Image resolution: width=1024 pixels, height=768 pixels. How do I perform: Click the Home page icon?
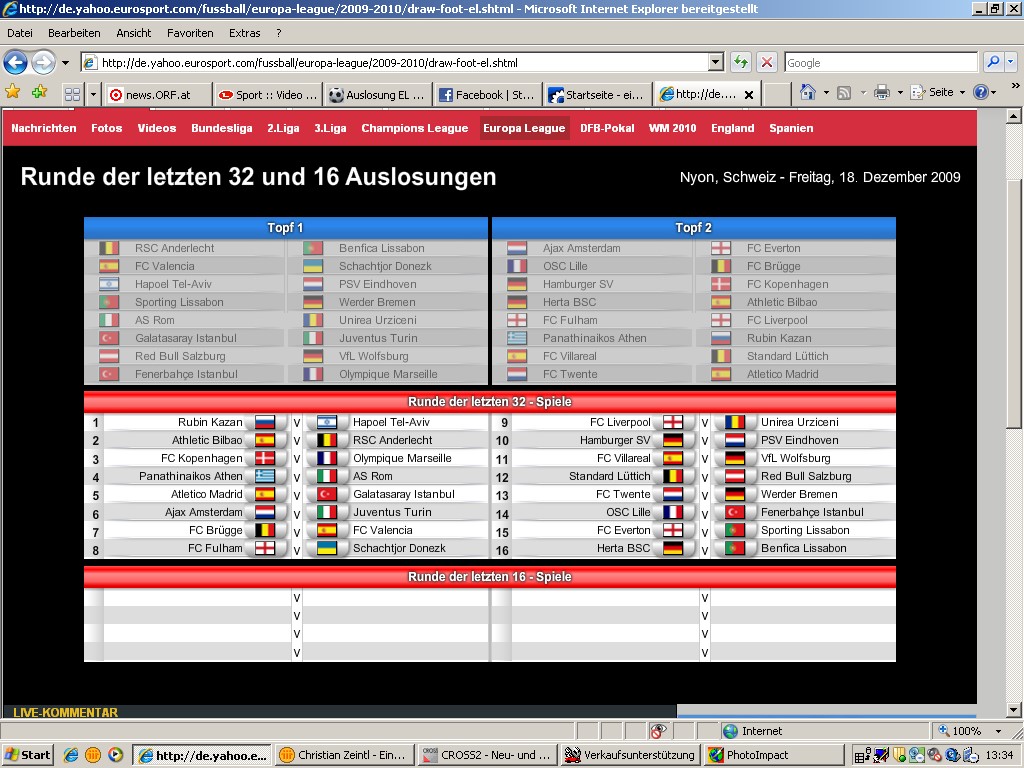pyautogui.click(x=808, y=92)
